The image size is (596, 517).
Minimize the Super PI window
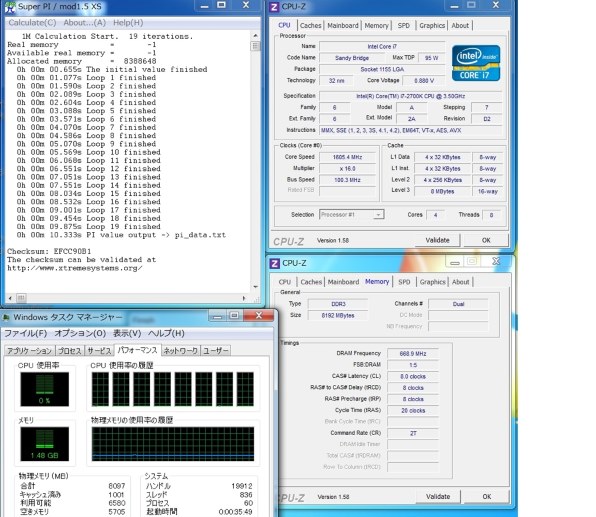(x=204, y=6)
